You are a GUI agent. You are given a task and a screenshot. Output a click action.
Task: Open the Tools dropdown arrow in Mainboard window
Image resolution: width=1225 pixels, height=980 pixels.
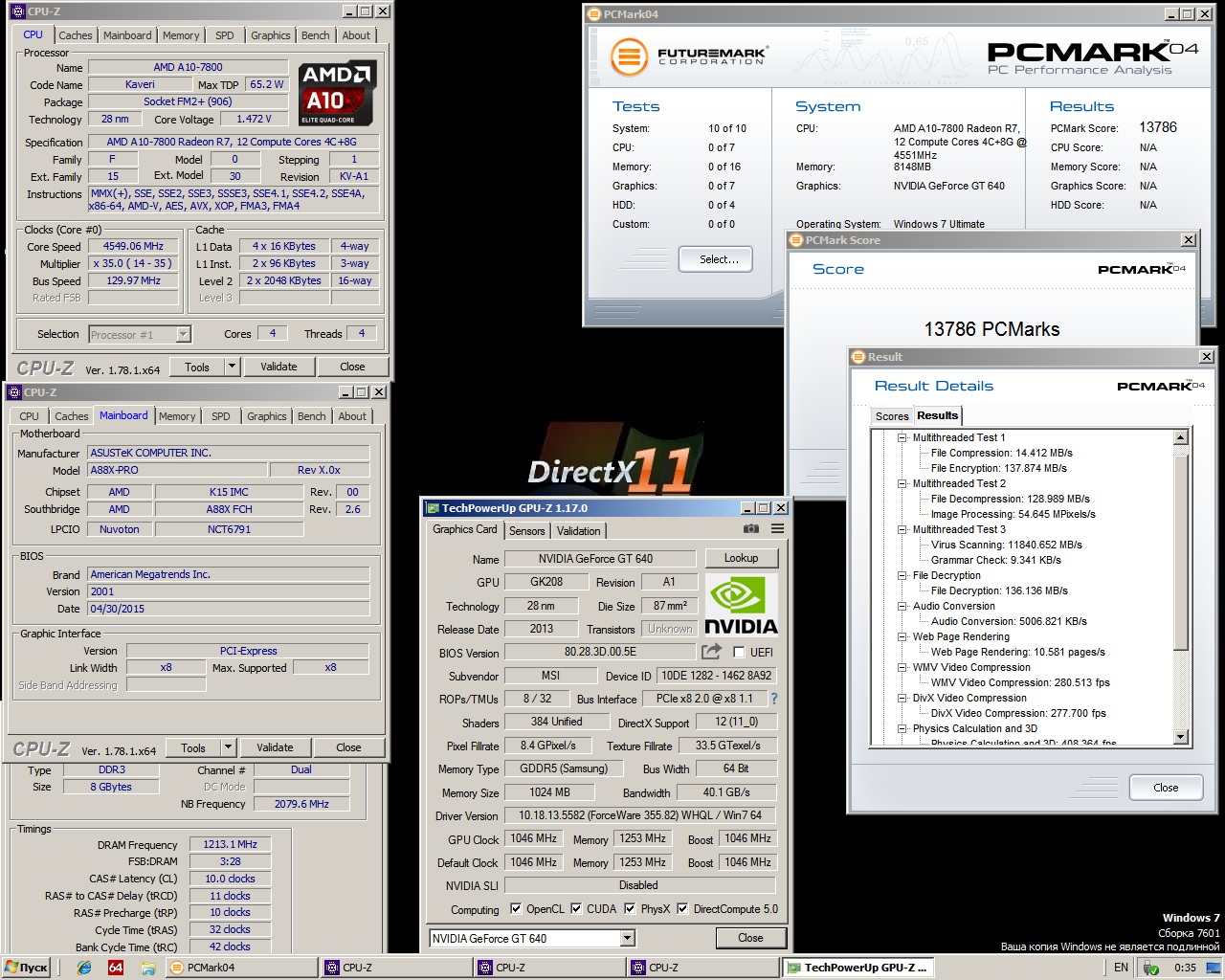coord(228,747)
